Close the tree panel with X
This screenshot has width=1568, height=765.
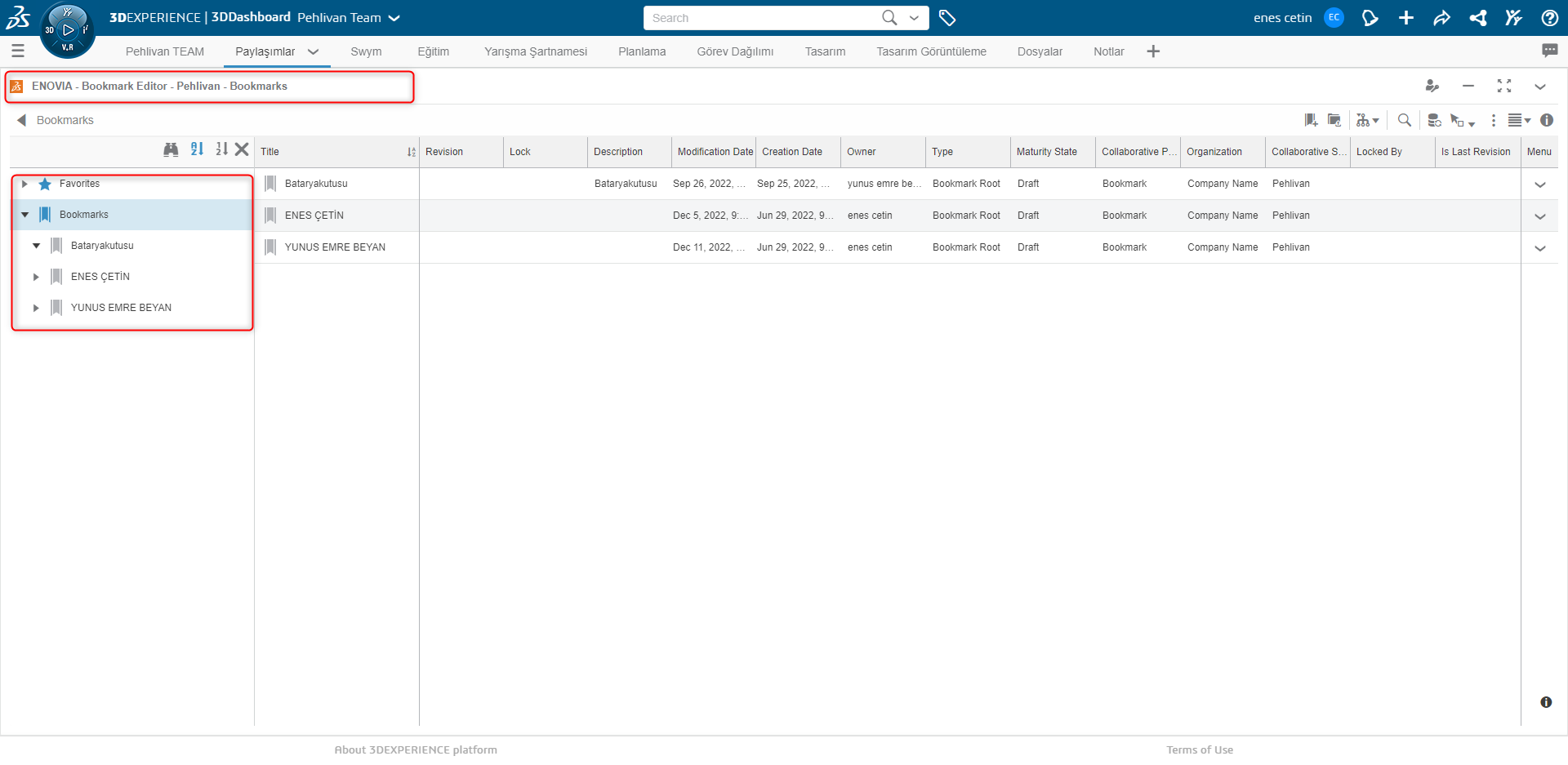point(242,149)
